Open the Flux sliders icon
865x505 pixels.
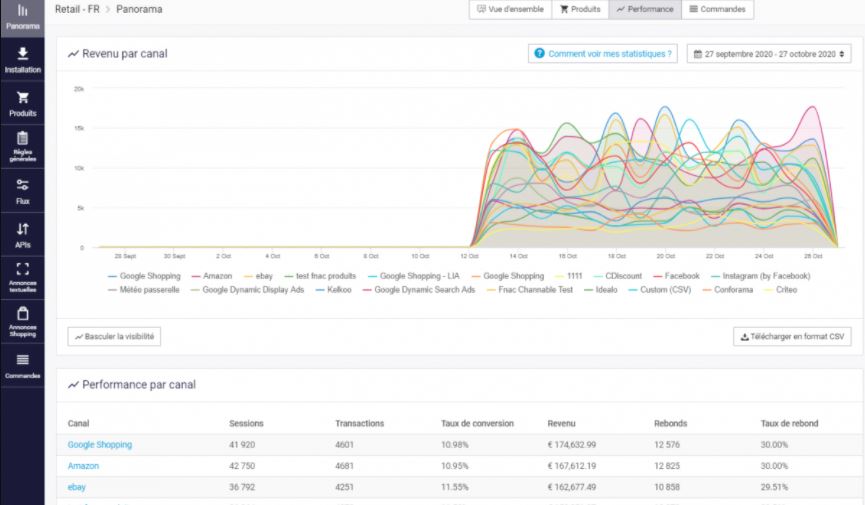tap(23, 185)
